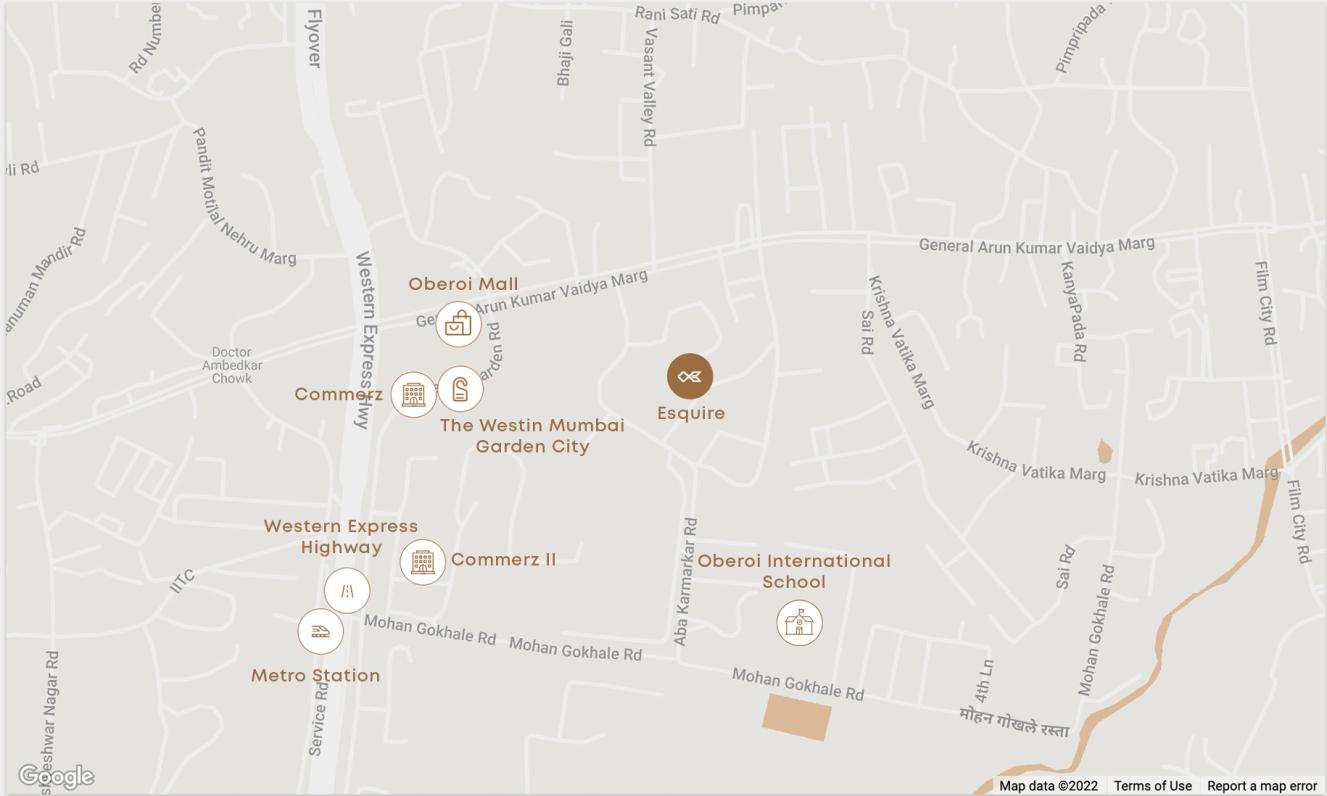The height and width of the screenshot is (796, 1327).
Task: Click the Commerz II text label
Action: click(503, 559)
